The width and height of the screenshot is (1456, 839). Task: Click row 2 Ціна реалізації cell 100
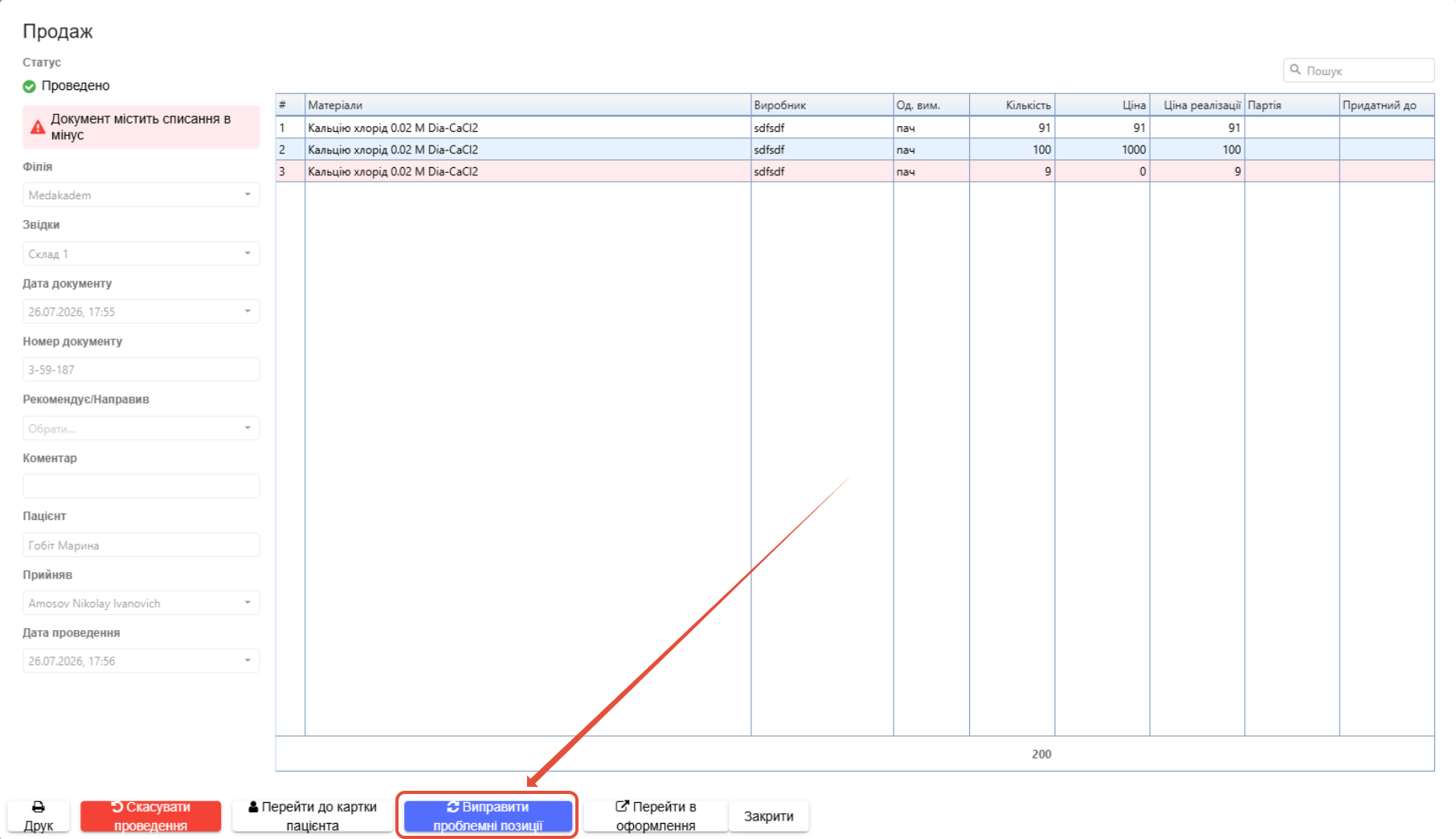tap(1197, 149)
